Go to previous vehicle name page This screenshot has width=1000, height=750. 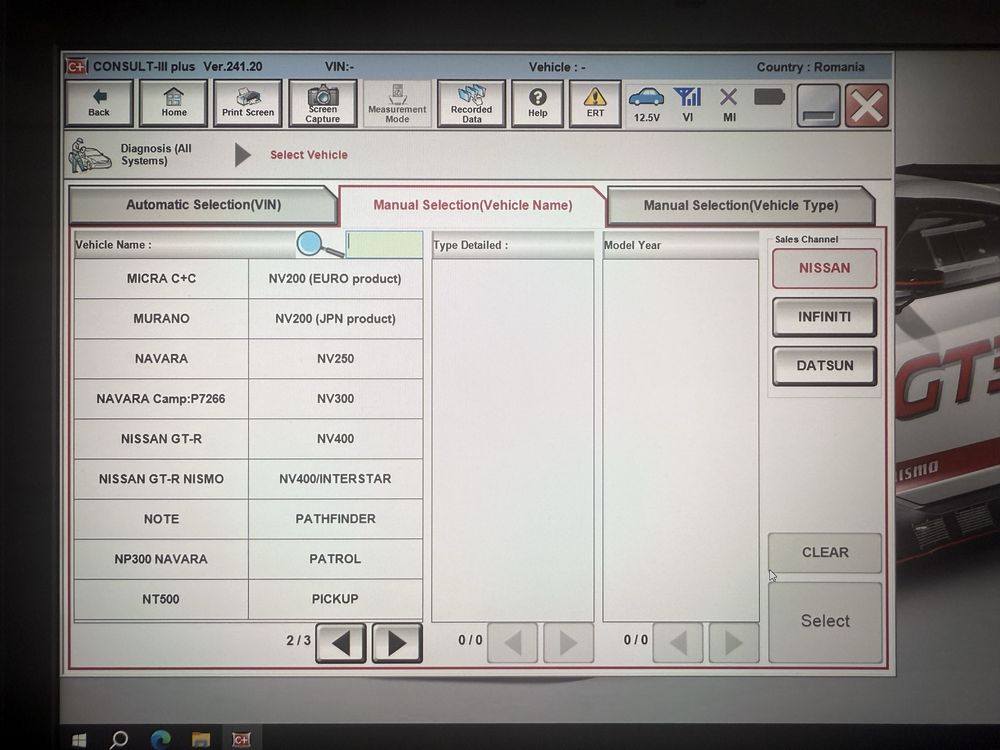pos(341,643)
